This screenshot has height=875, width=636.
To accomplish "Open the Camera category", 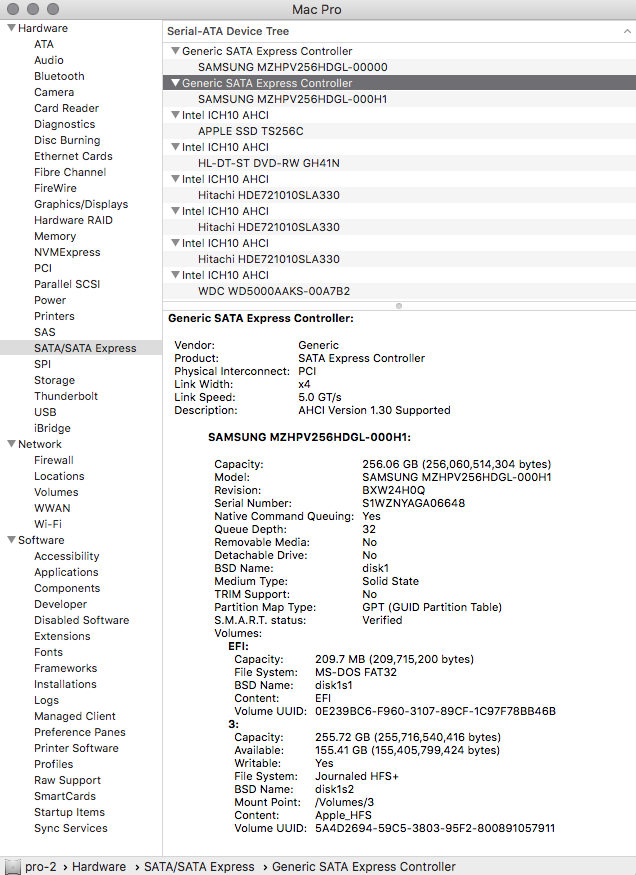I will (54, 92).
